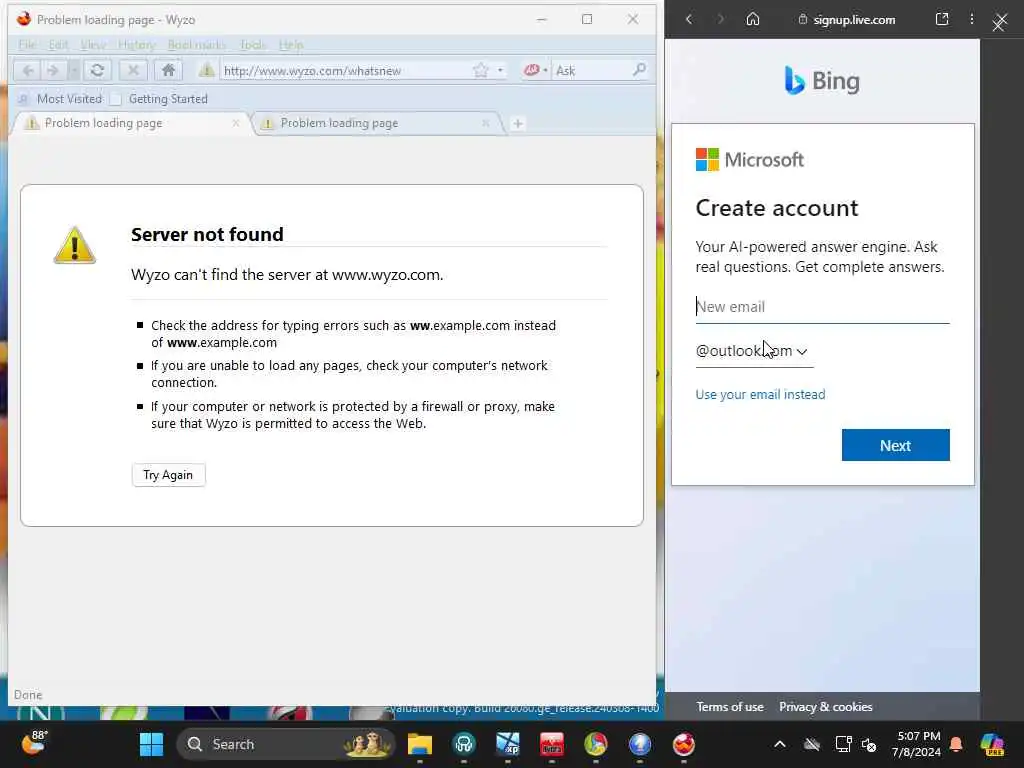Open the Windows Start menu
Screen dimensions: 1024x768
(x=152, y=744)
